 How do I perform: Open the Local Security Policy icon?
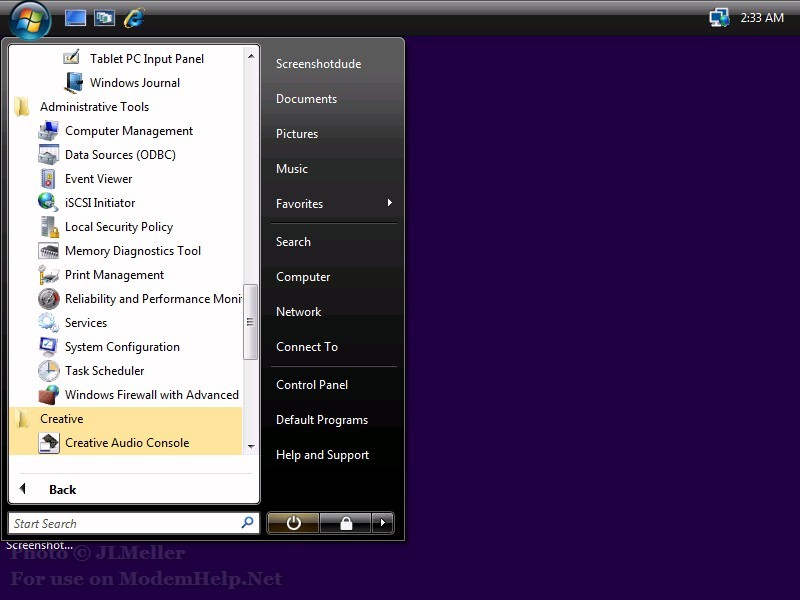pyautogui.click(x=49, y=227)
